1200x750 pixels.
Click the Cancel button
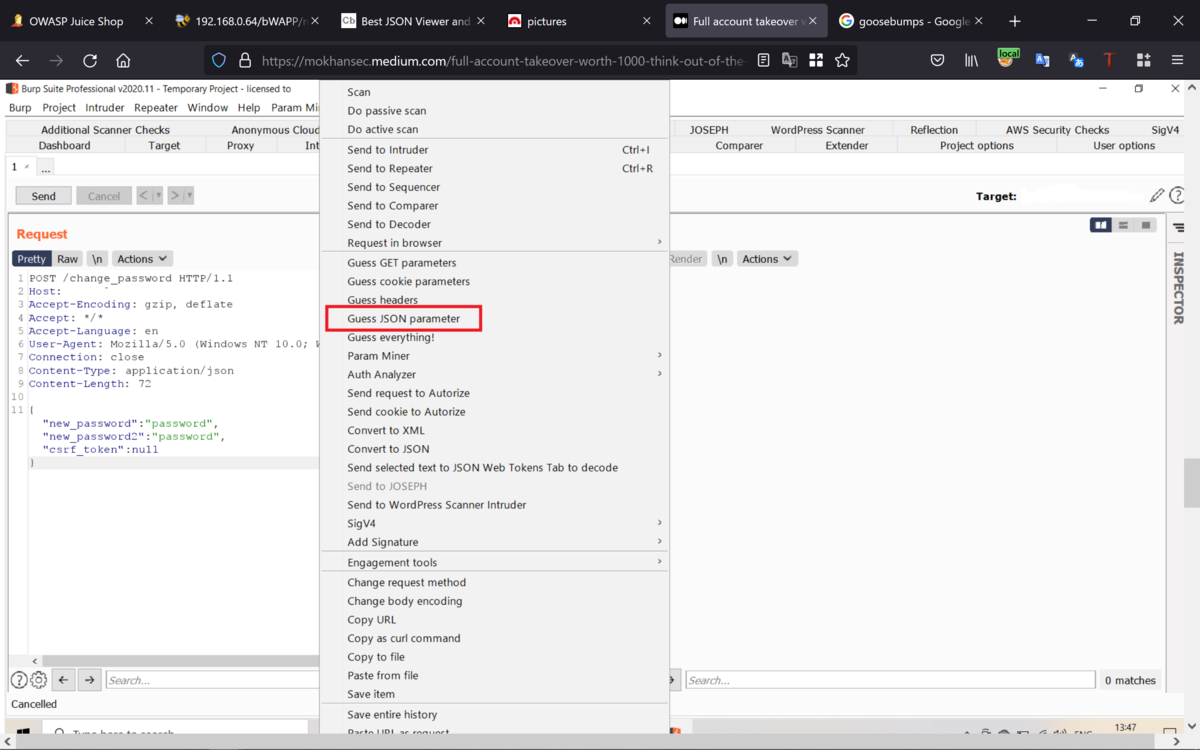tap(104, 196)
